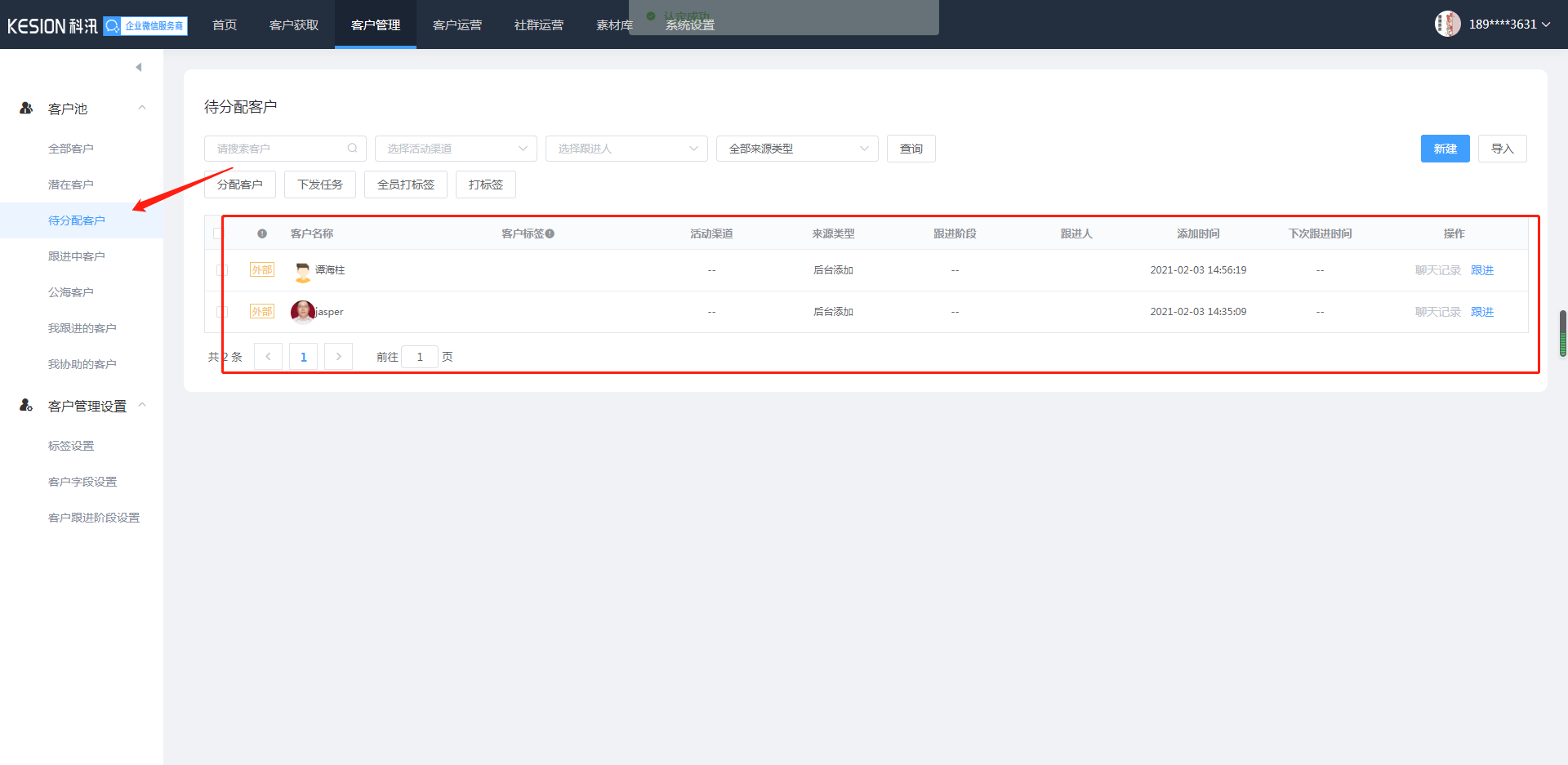Click the 跟进 link for 谭海柱

(1481, 270)
